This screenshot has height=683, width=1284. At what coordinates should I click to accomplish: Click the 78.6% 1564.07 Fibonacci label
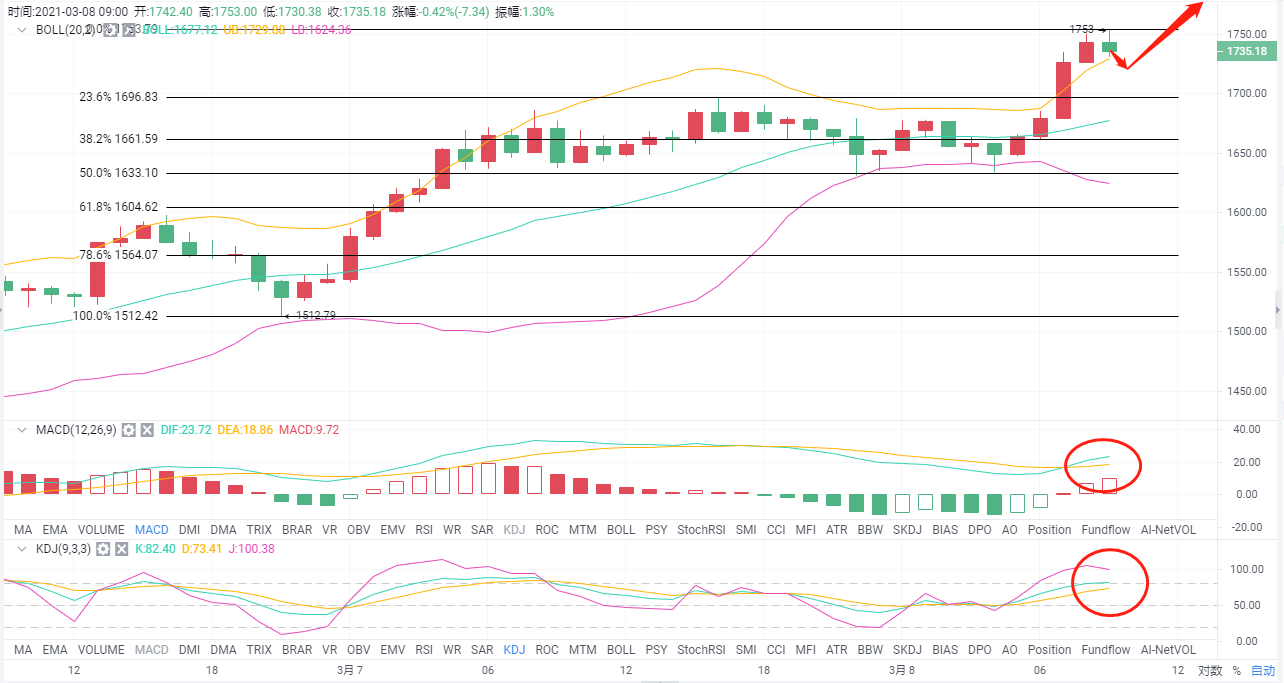117,255
